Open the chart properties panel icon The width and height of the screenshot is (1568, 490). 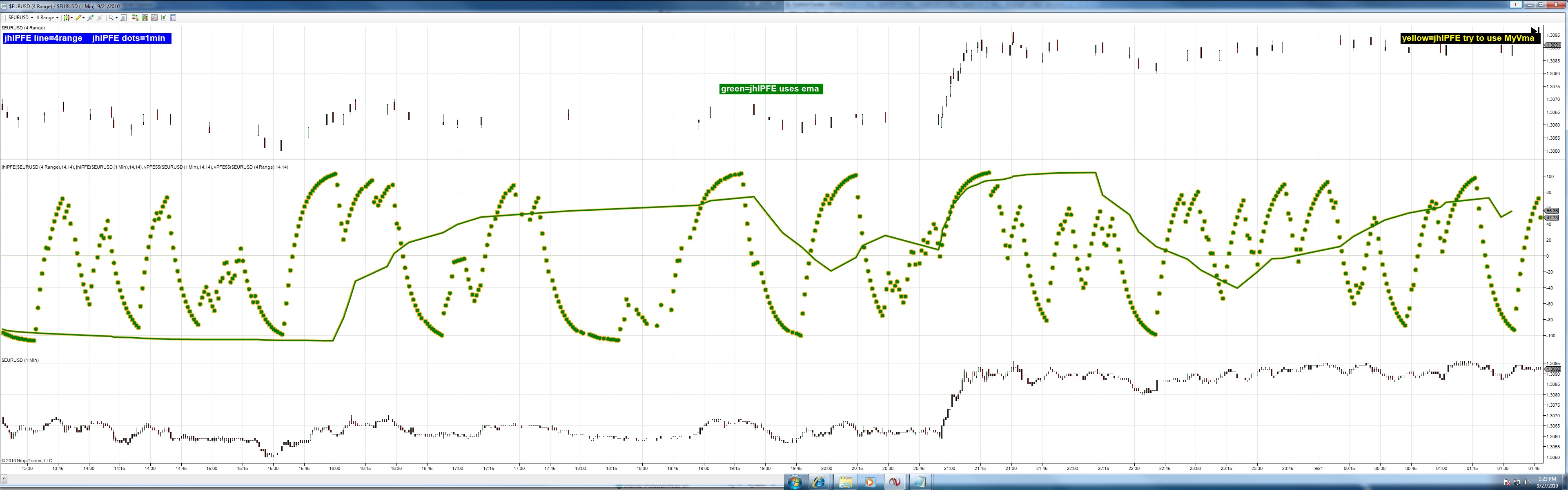[174, 18]
